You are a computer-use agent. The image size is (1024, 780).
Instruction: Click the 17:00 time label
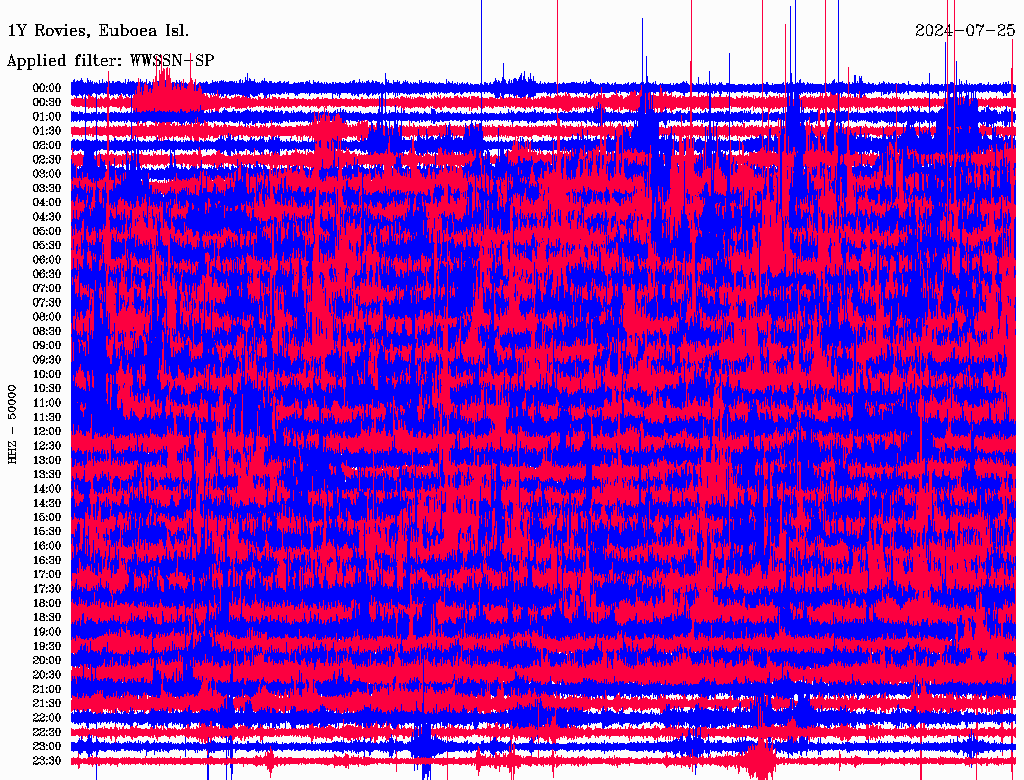point(47,575)
